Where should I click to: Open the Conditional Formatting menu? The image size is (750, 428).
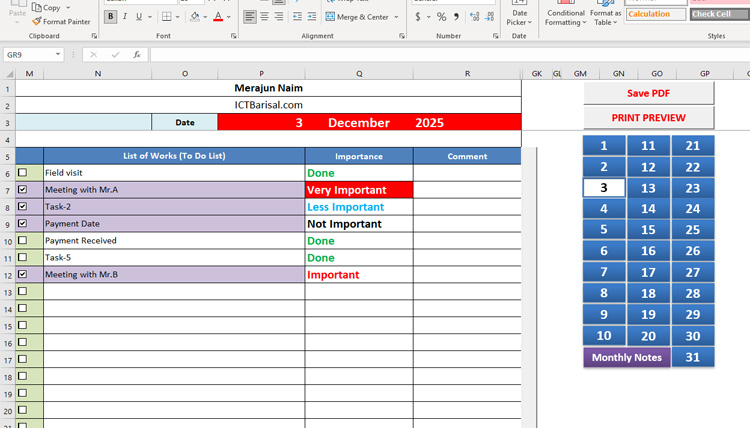coord(565,15)
